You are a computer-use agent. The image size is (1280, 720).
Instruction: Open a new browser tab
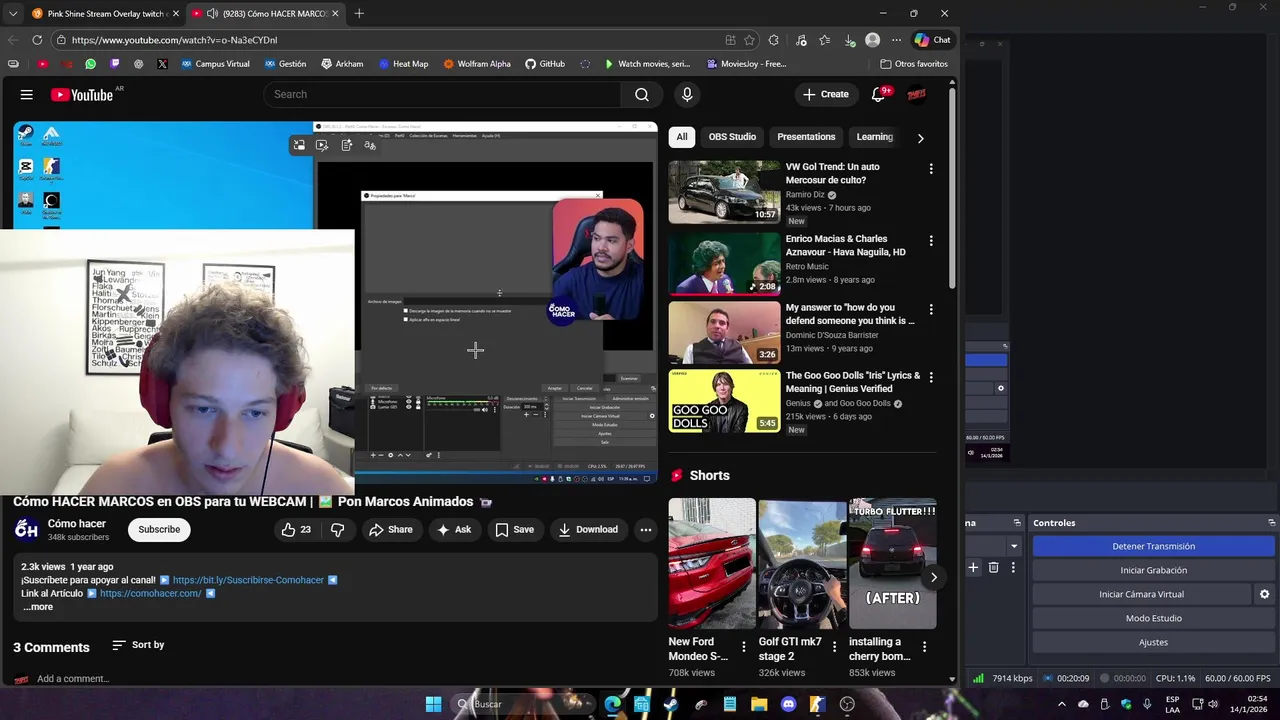point(359,13)
